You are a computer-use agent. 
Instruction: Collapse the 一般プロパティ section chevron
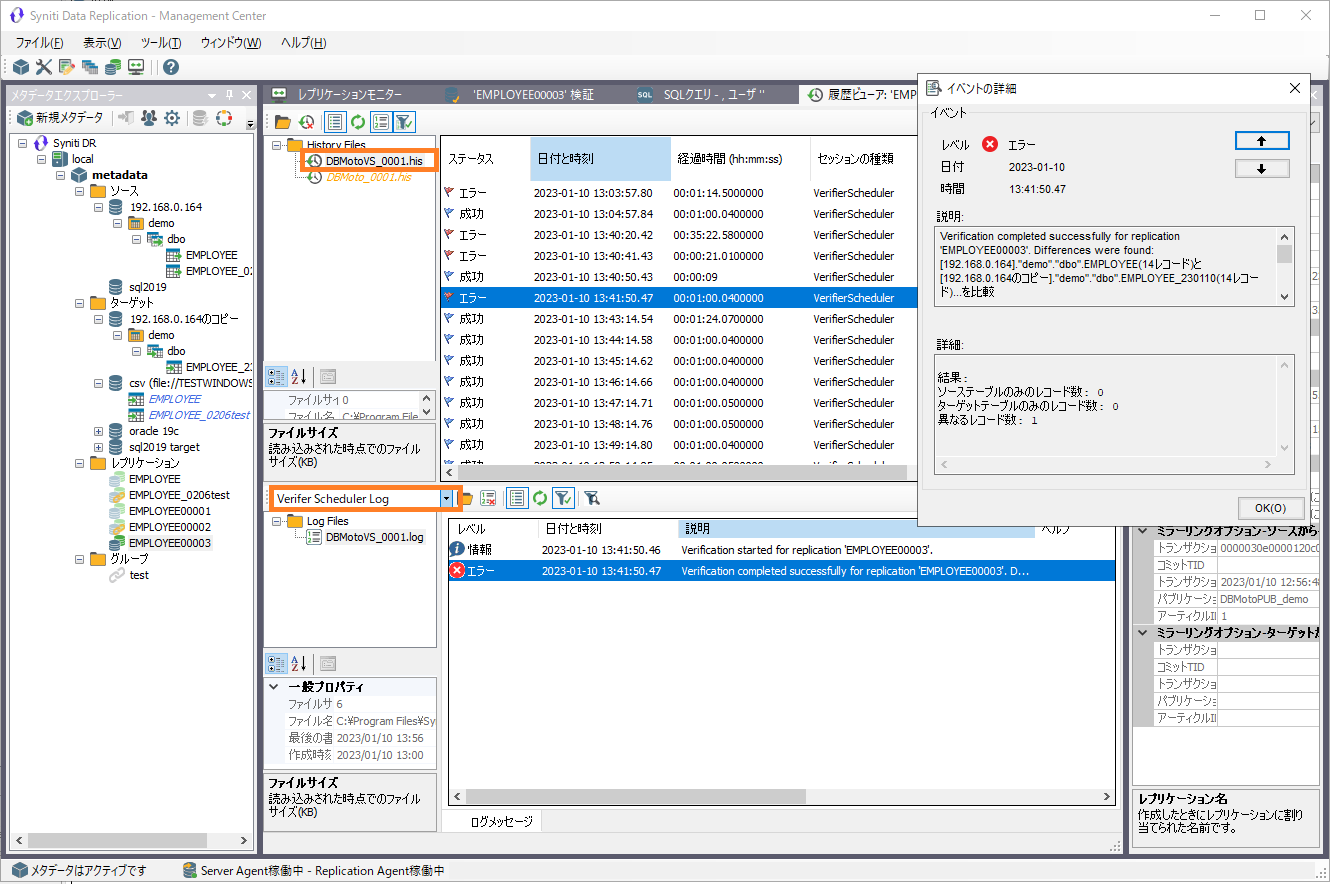point(275,687)
